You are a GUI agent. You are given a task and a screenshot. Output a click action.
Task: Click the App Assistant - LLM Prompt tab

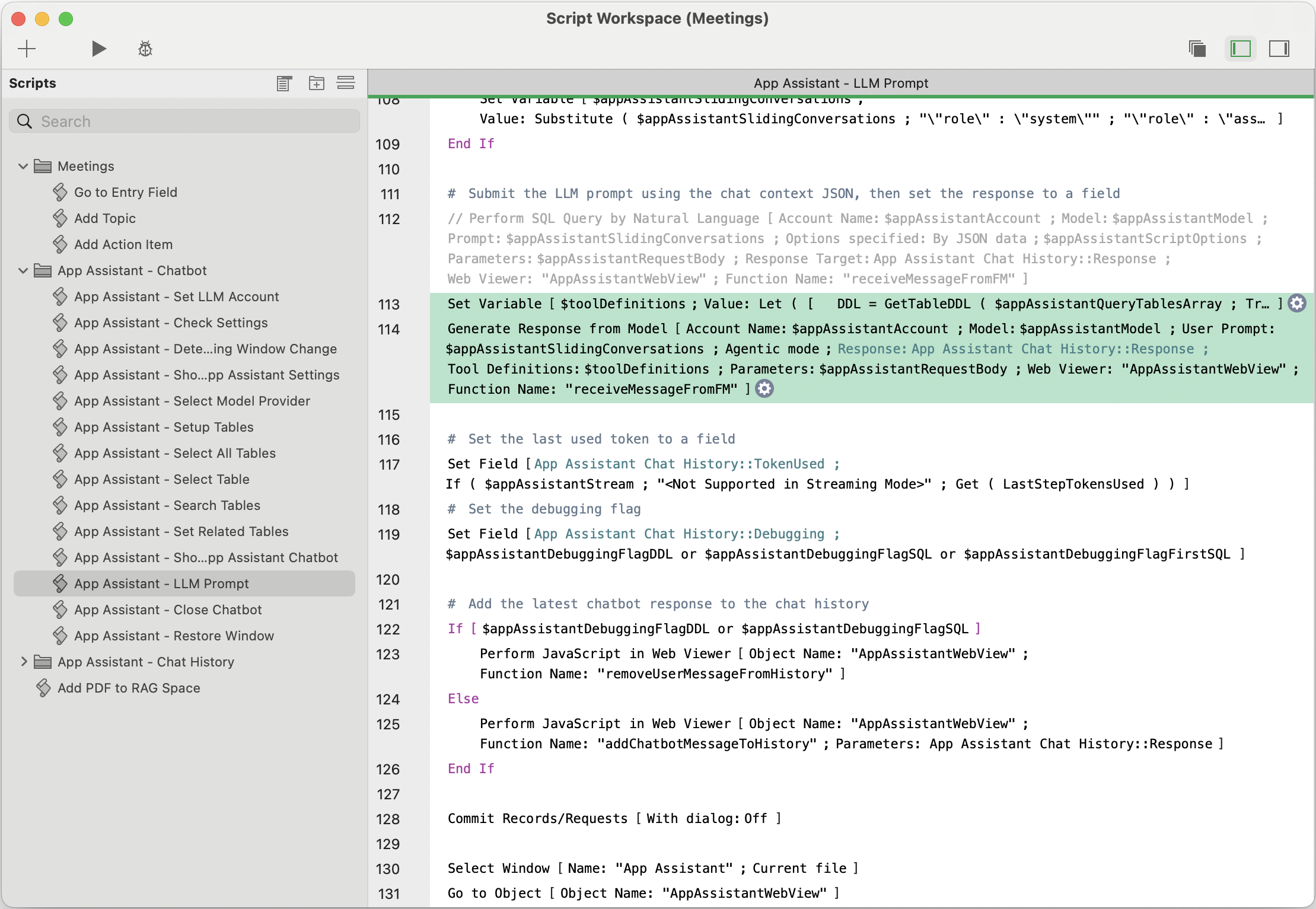(x=841, y=84)
